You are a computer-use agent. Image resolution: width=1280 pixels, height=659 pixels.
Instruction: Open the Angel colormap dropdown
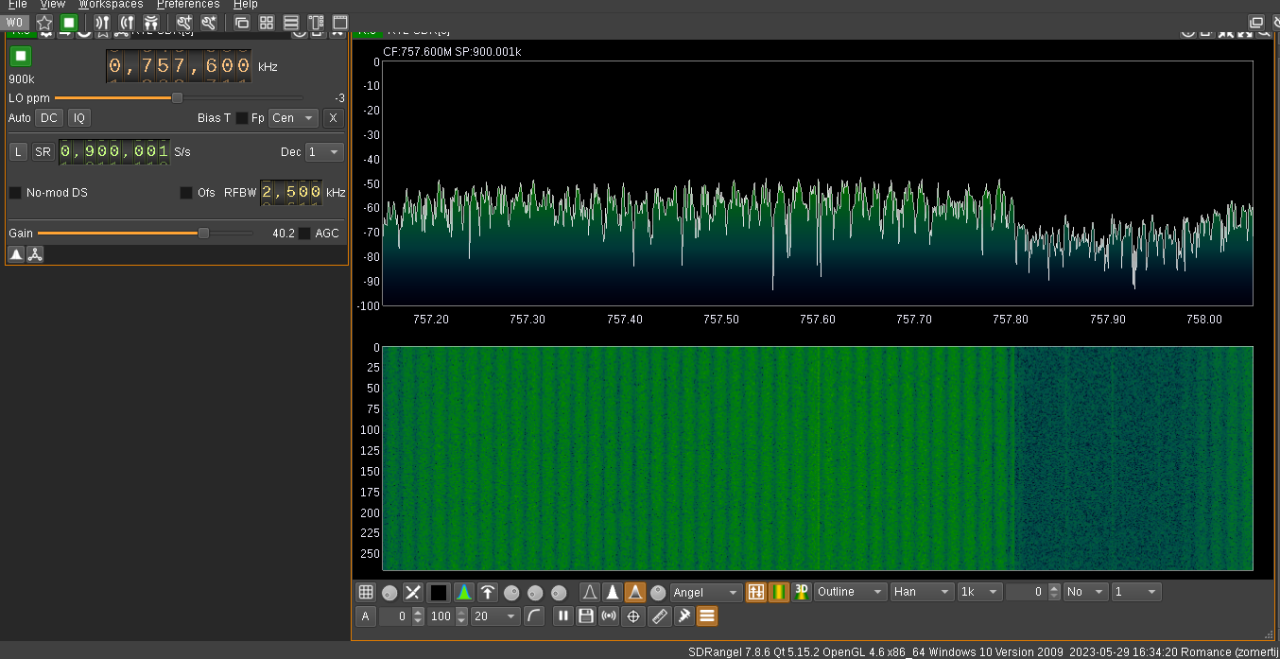pos(706,592)
